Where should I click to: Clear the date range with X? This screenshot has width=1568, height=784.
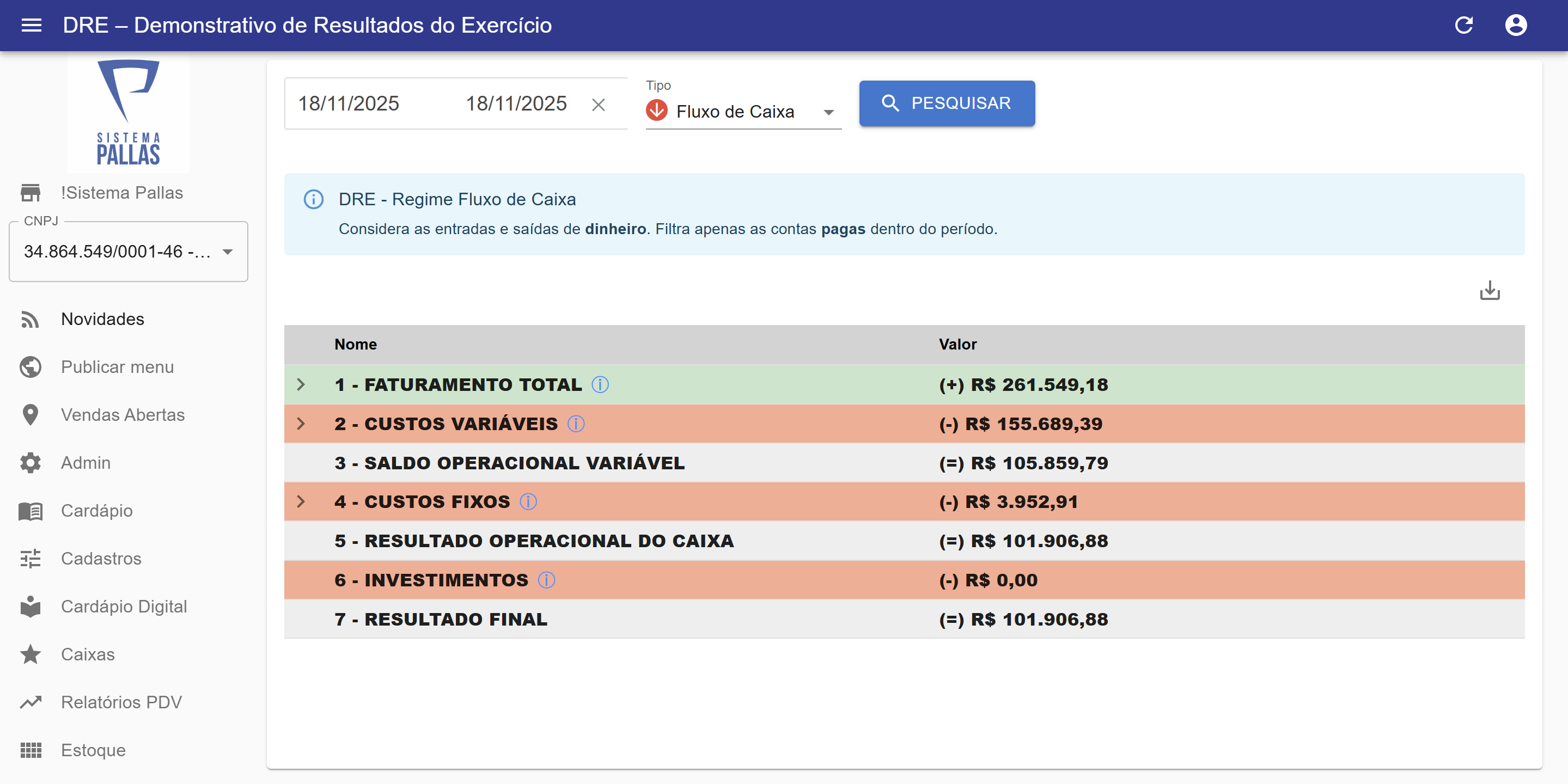tap(598, 105)
